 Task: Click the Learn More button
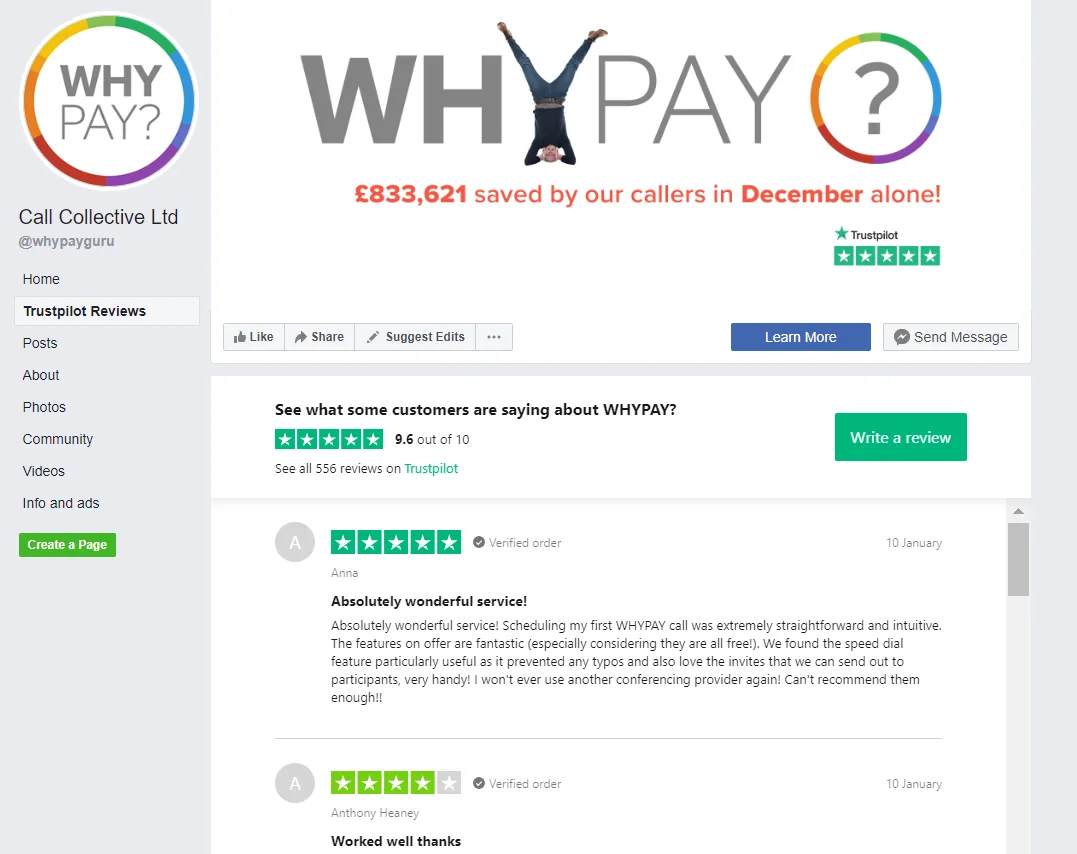coord(801,337)
